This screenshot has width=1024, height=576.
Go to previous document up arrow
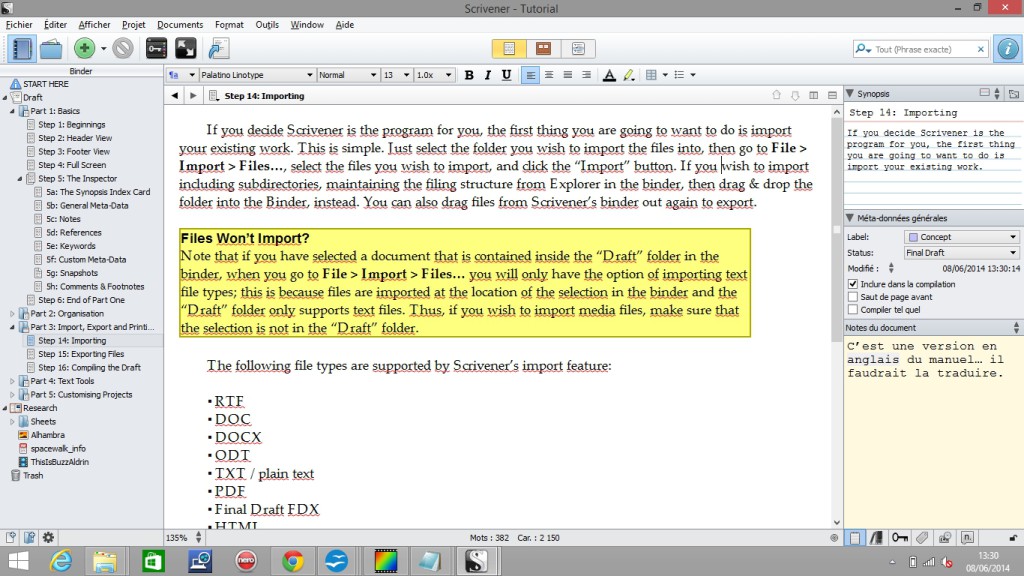pyautogui.click(x=776, y=95)
